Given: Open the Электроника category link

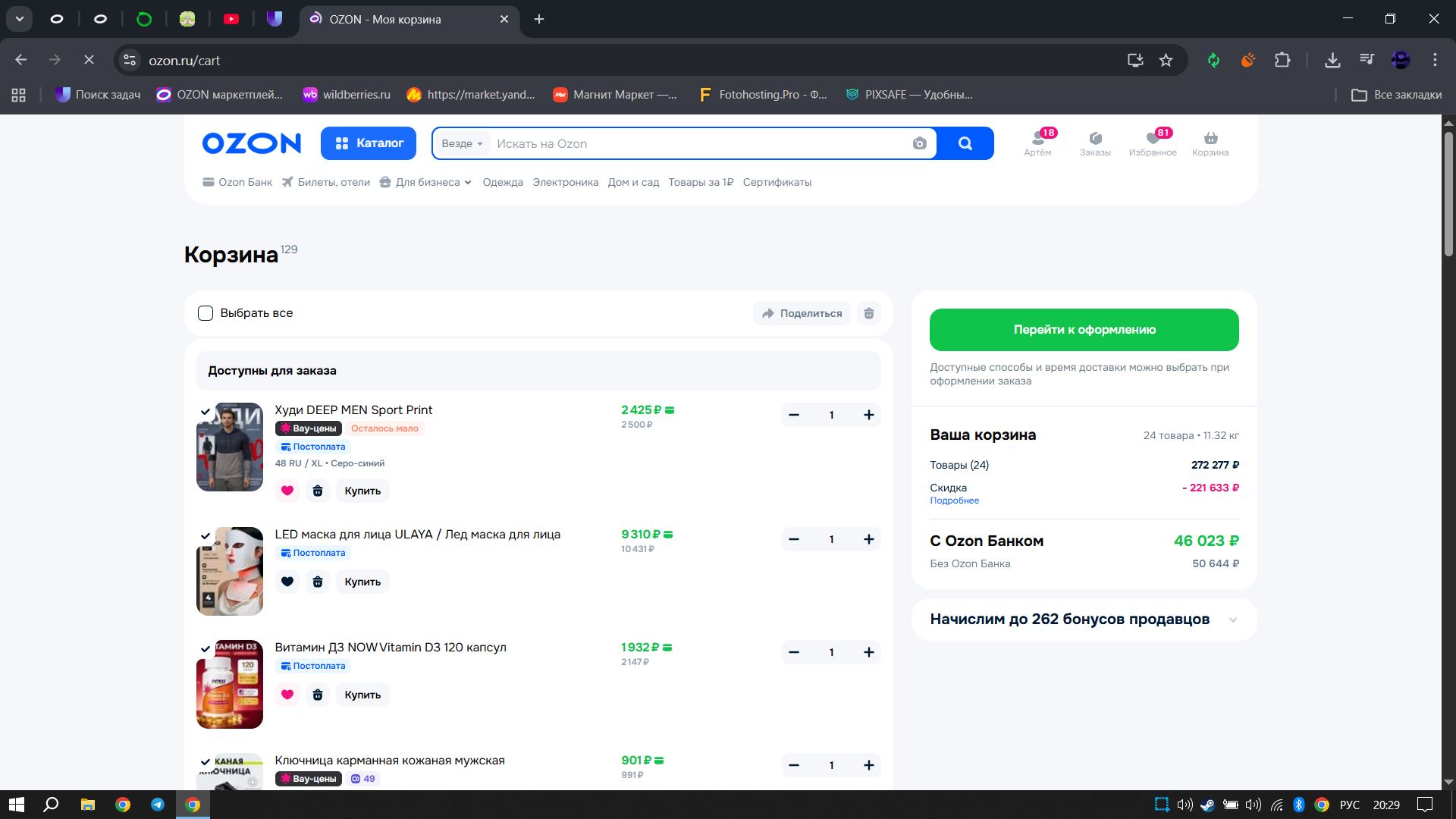Looking at the screenshot, I should coord(565,182).
